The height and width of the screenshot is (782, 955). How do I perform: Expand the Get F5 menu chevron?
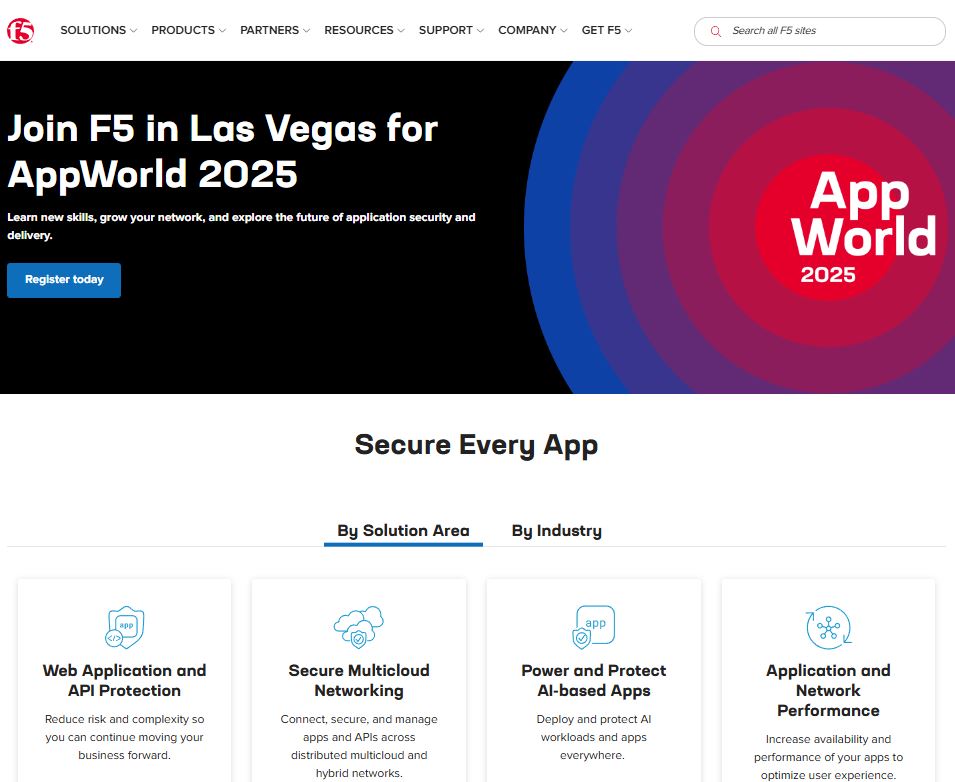pyautogui.click(x=629, y=30)
